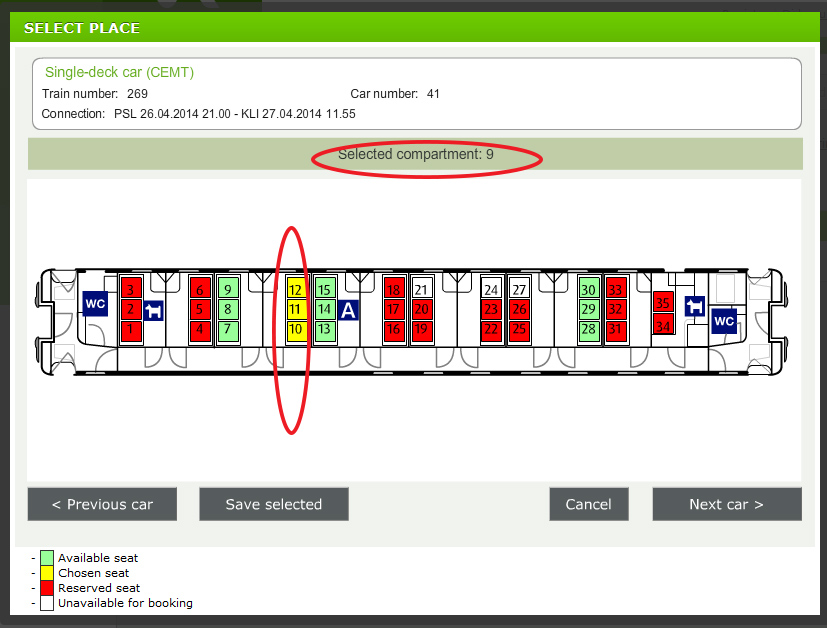This screenshot has width=827, height=628.
Task: Click reserved seat 32
Action: (x=616, y=310)
